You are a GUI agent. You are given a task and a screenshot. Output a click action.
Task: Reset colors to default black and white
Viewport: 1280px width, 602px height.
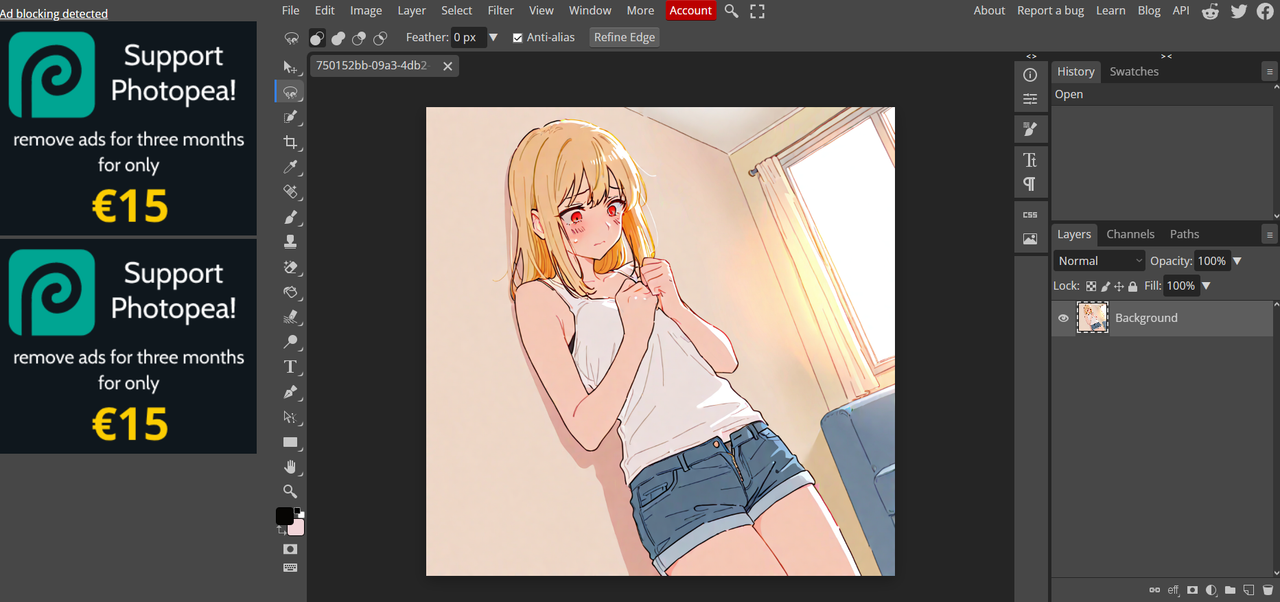click(x=299, y=512)
